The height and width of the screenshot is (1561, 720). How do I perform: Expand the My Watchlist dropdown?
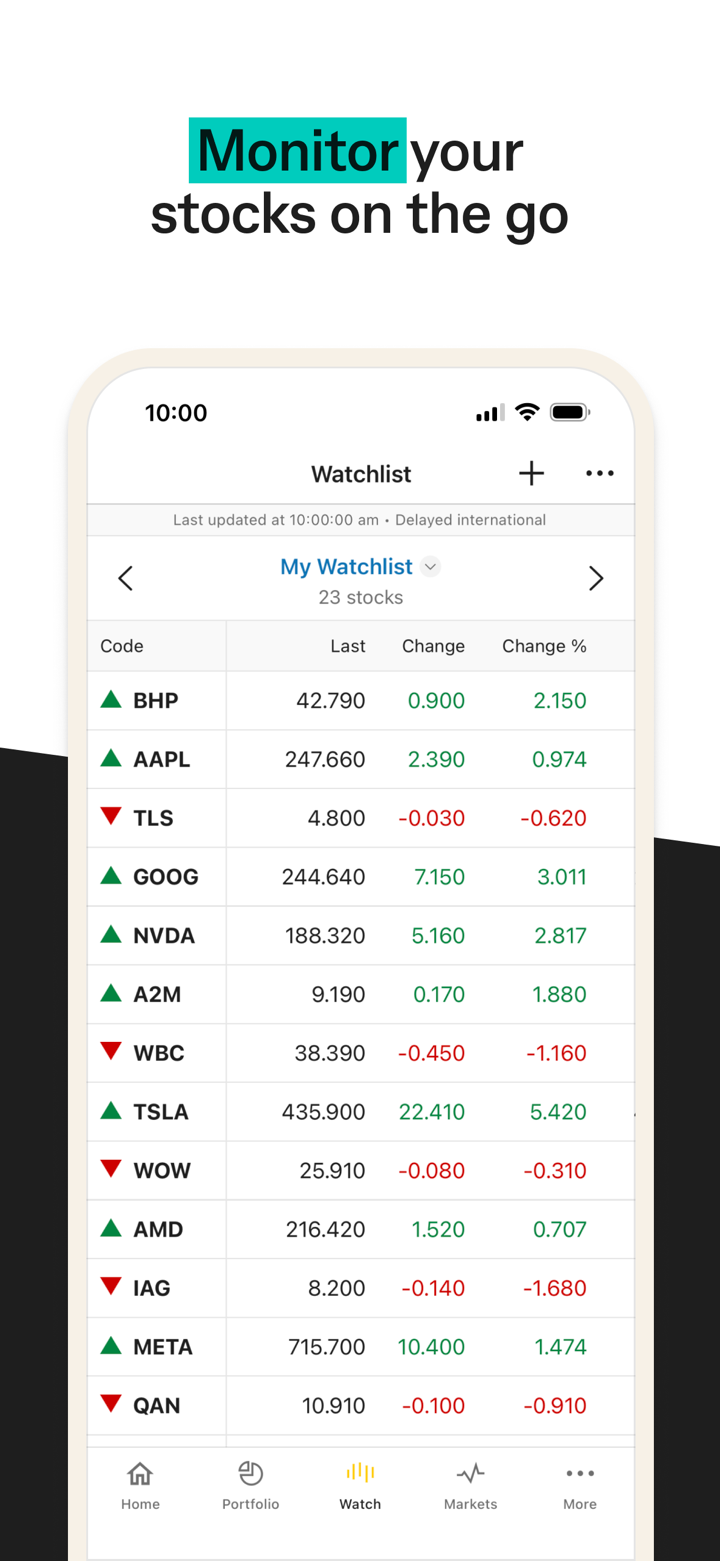tap(431, 567)
